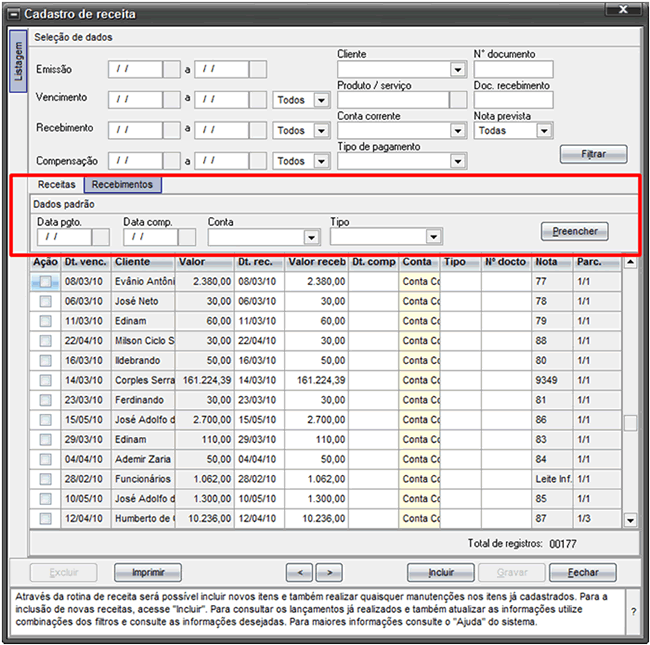Click the Leite Inf. Nota cell
Screen dimensions: 650x645
[553, 479]
